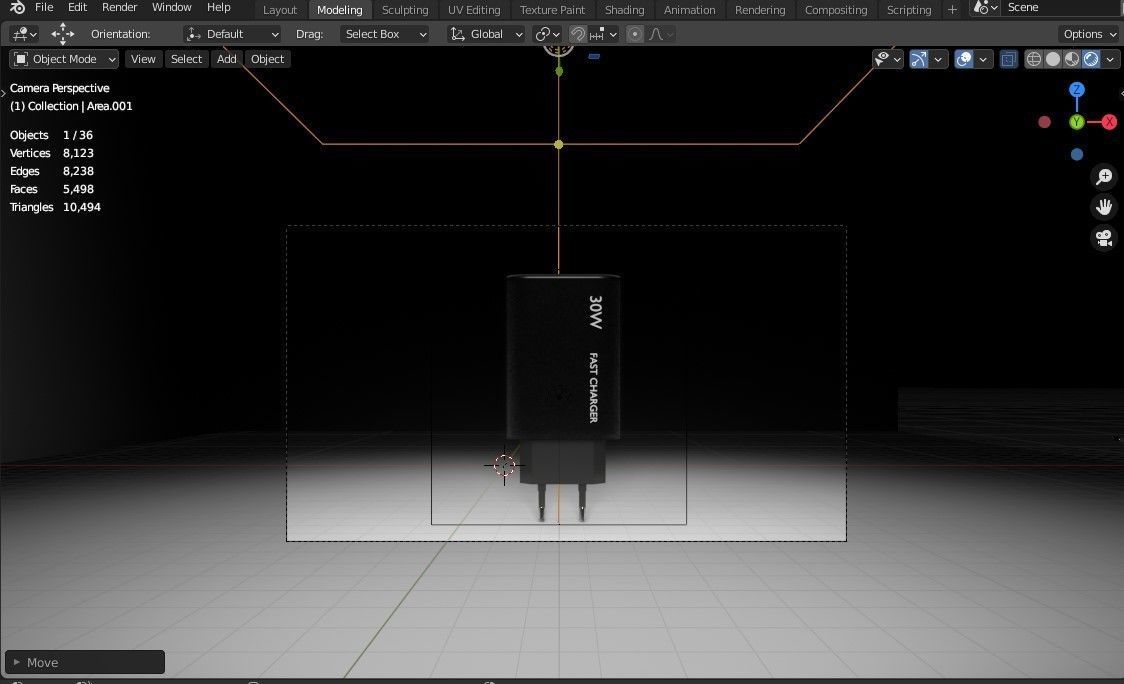The image size is (1124, 684).
Task: Activate Rendered viewport shading
Action: pos(1091,58)
